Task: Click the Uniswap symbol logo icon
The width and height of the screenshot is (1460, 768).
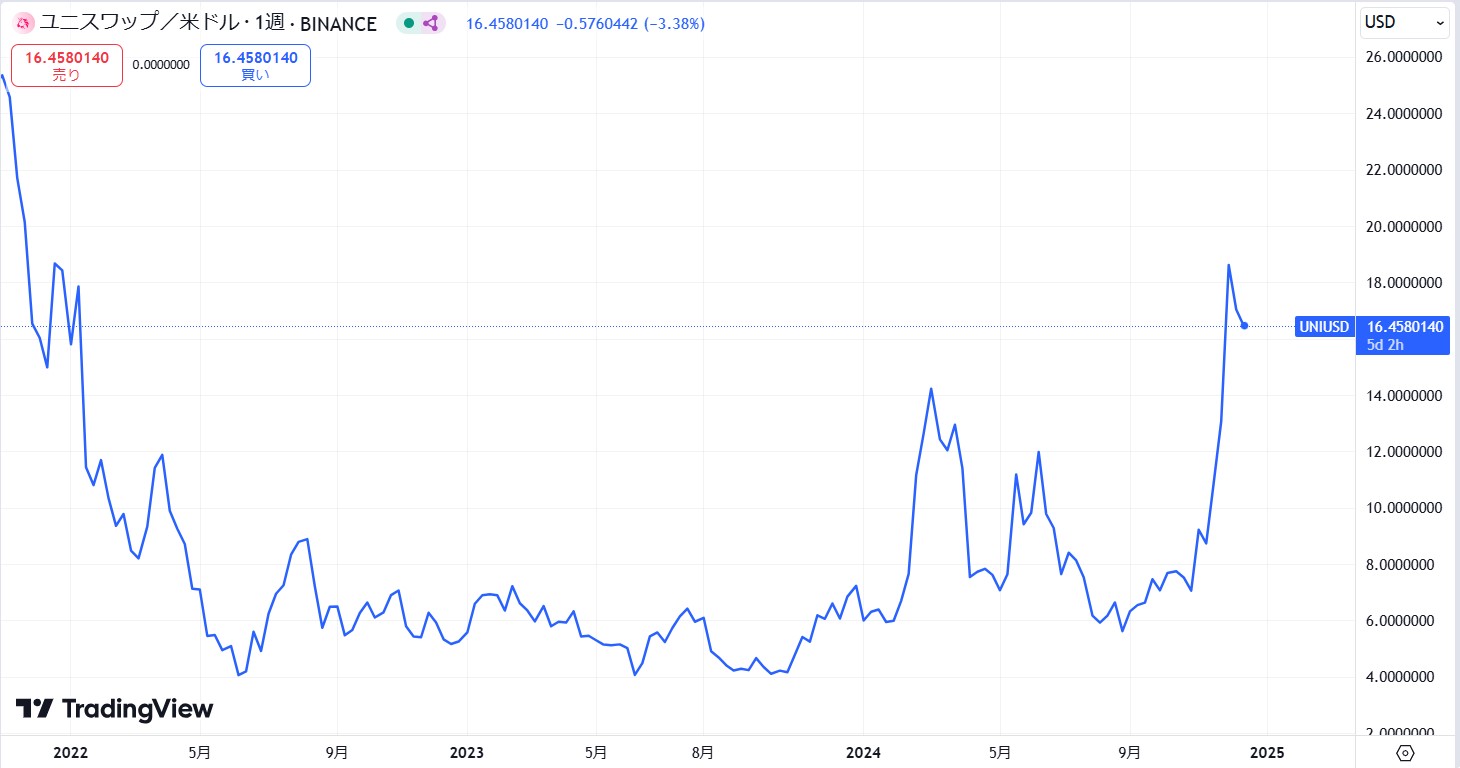Action: tap(22, 22)
